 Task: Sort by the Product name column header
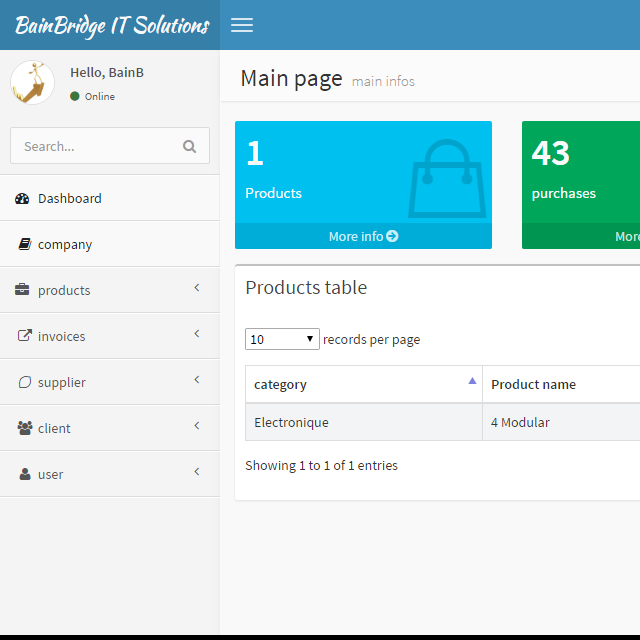(561, 384)
